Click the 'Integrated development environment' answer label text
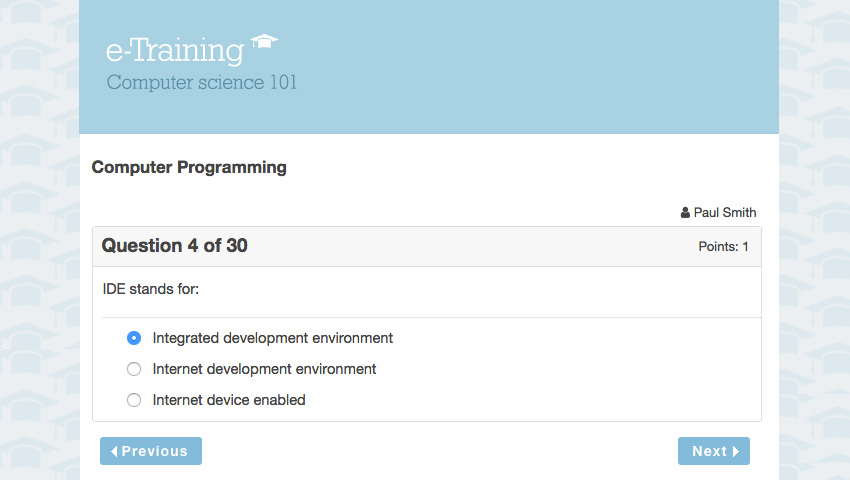 click(x=272, y=338)
